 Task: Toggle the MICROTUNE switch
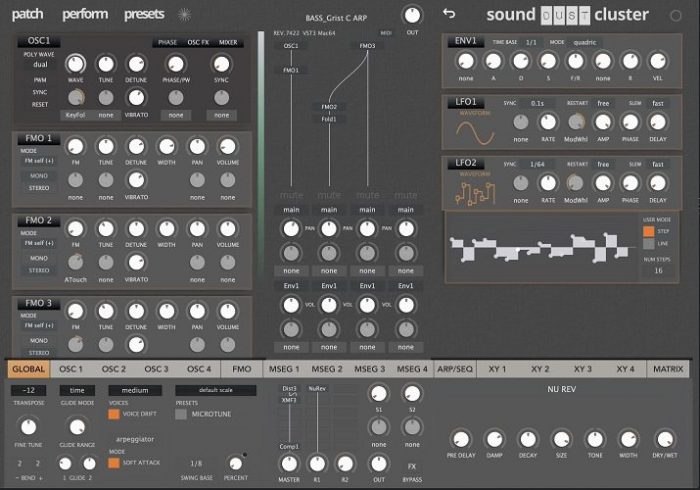181,413
